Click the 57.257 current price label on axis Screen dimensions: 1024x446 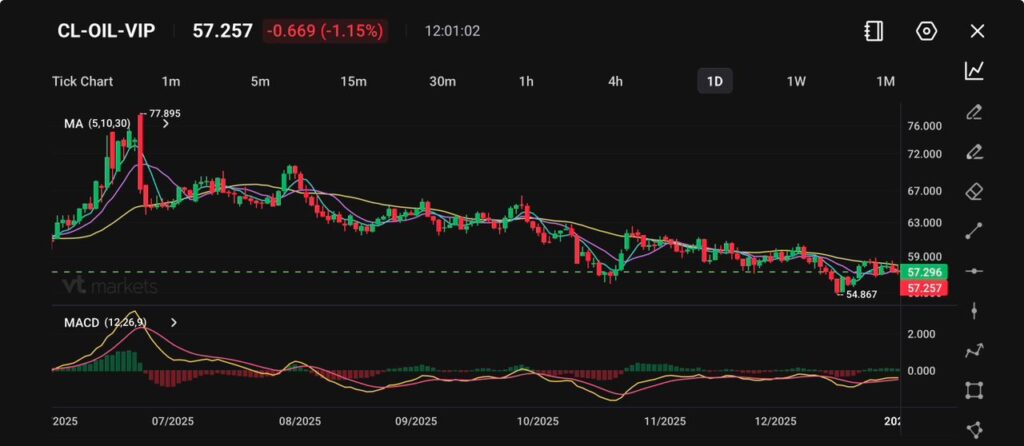click(x=923, y=288)
